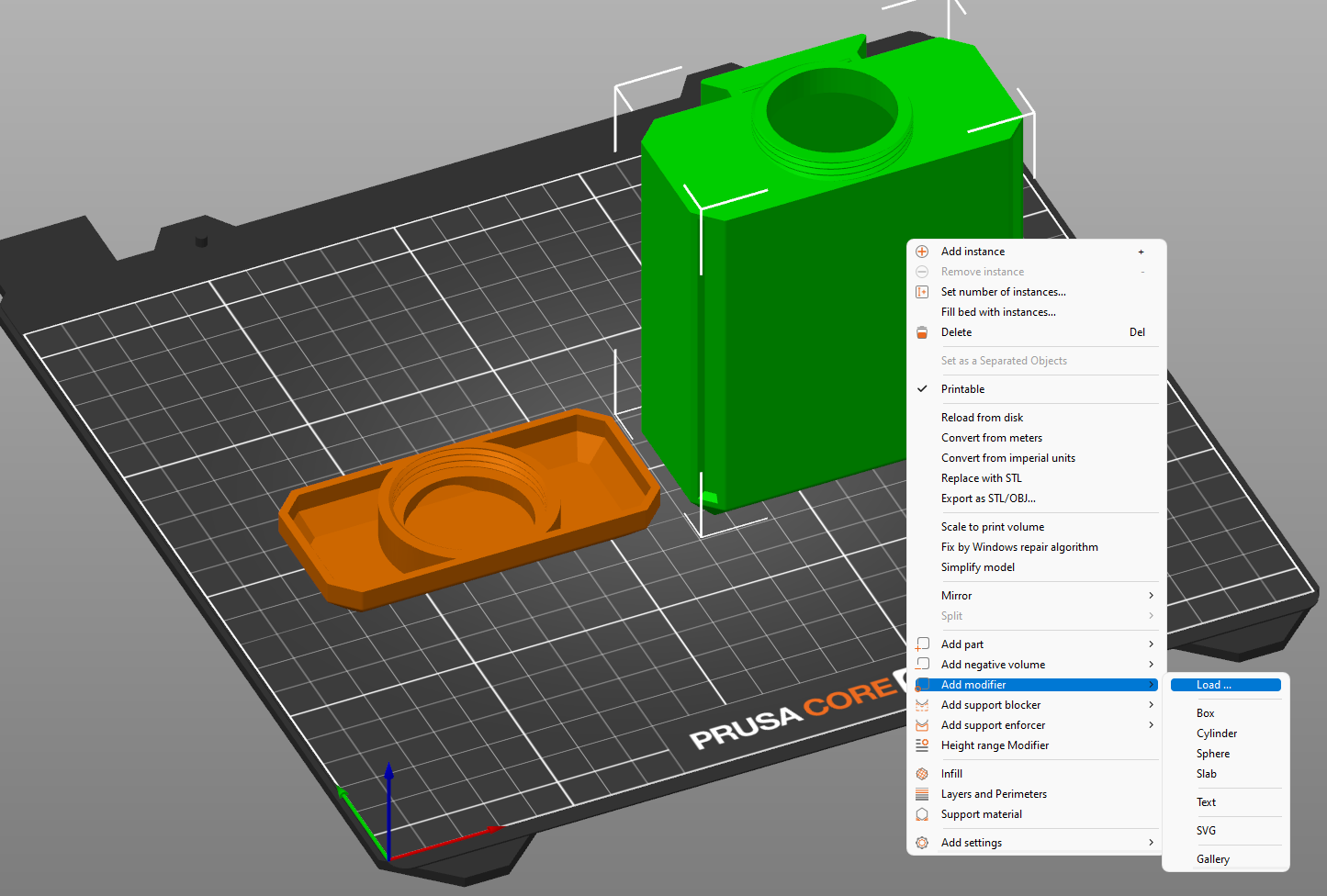Pick Gallery in the modifier submenu
Image resolution: width=1327 pixels, height=896 pixels.
click(x=1212, y=859)
